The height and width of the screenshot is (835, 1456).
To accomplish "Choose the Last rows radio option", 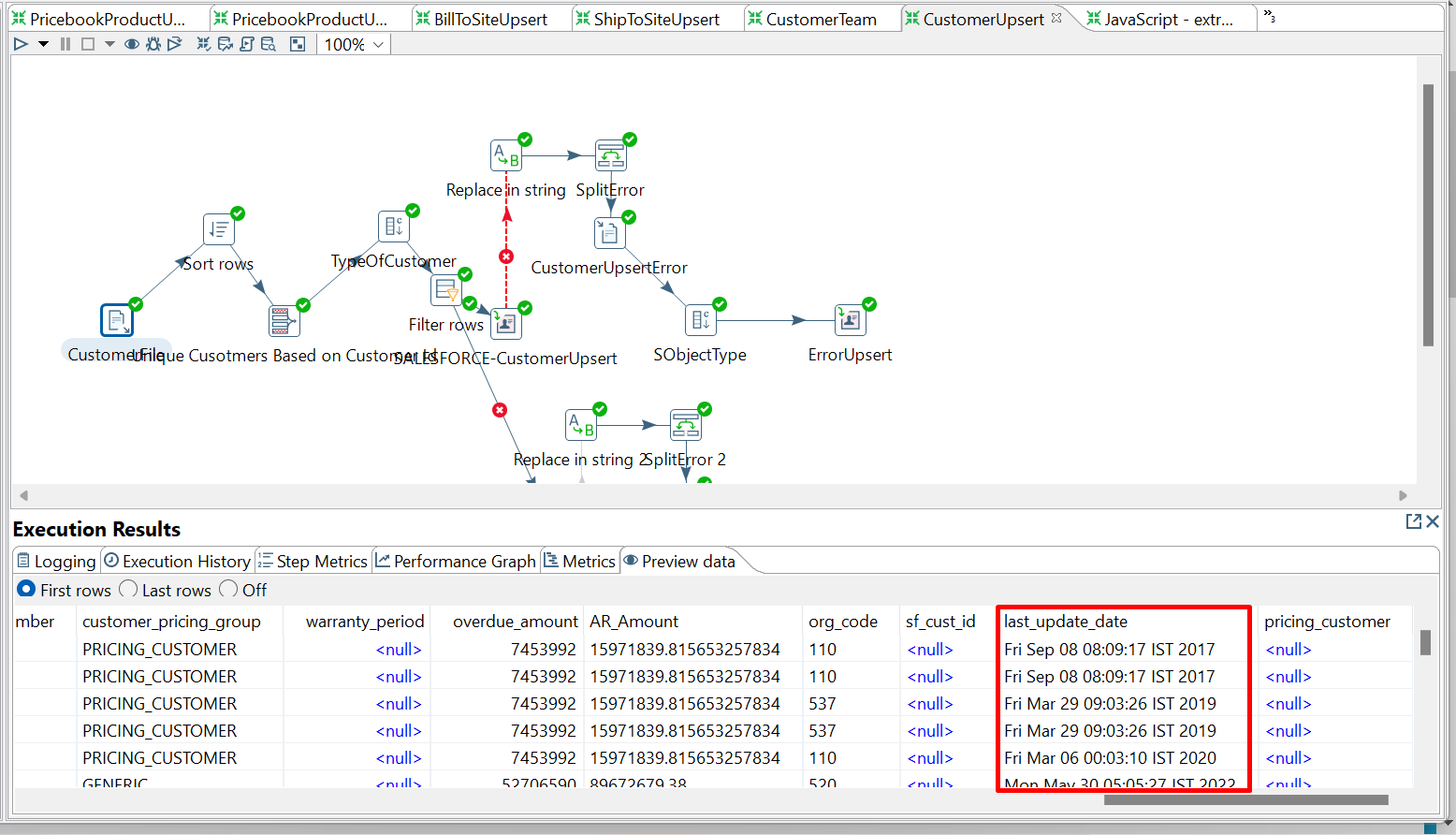I will click(128, 589).
